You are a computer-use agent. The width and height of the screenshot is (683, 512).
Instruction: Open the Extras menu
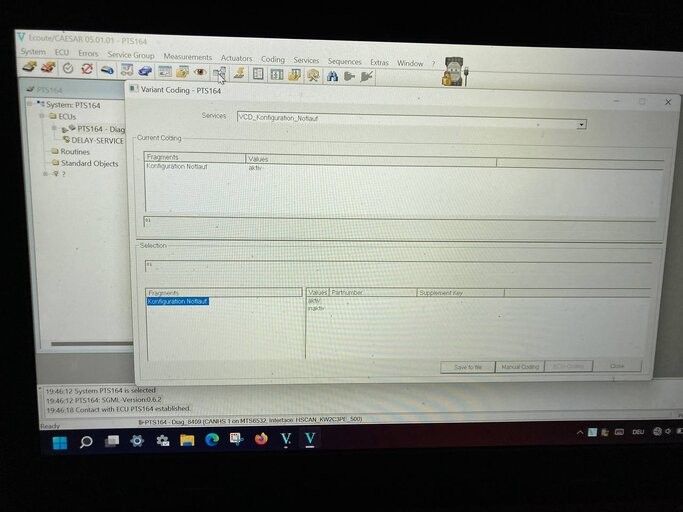tap(379, 62)
